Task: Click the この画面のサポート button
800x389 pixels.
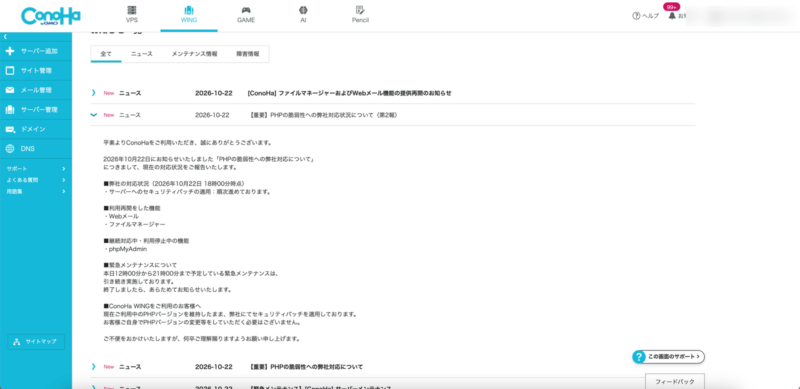Action: click(x=669, y=357)
